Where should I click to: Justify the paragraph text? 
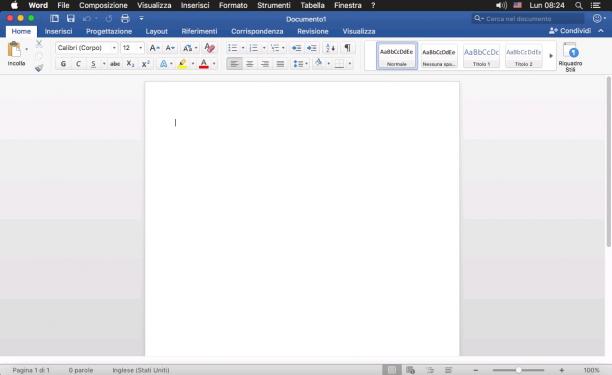click(280, 64)
